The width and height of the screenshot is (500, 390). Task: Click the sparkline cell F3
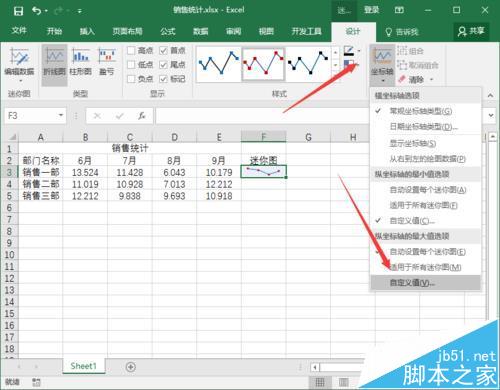(x=263, y=172)
